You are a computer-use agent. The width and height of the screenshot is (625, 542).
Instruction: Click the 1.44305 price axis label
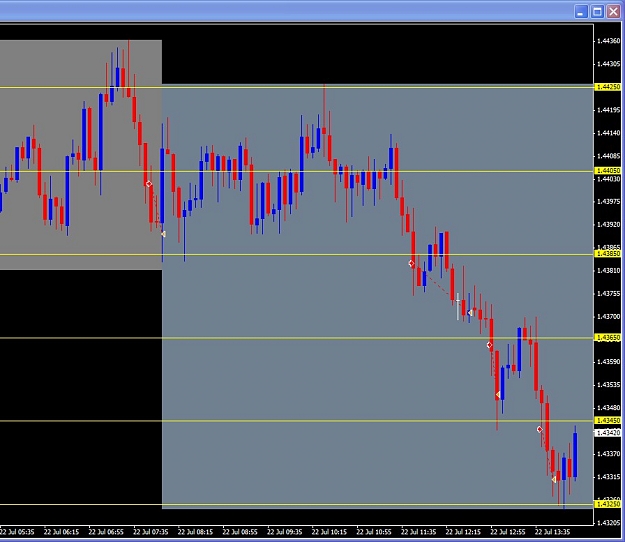[608, 64]
